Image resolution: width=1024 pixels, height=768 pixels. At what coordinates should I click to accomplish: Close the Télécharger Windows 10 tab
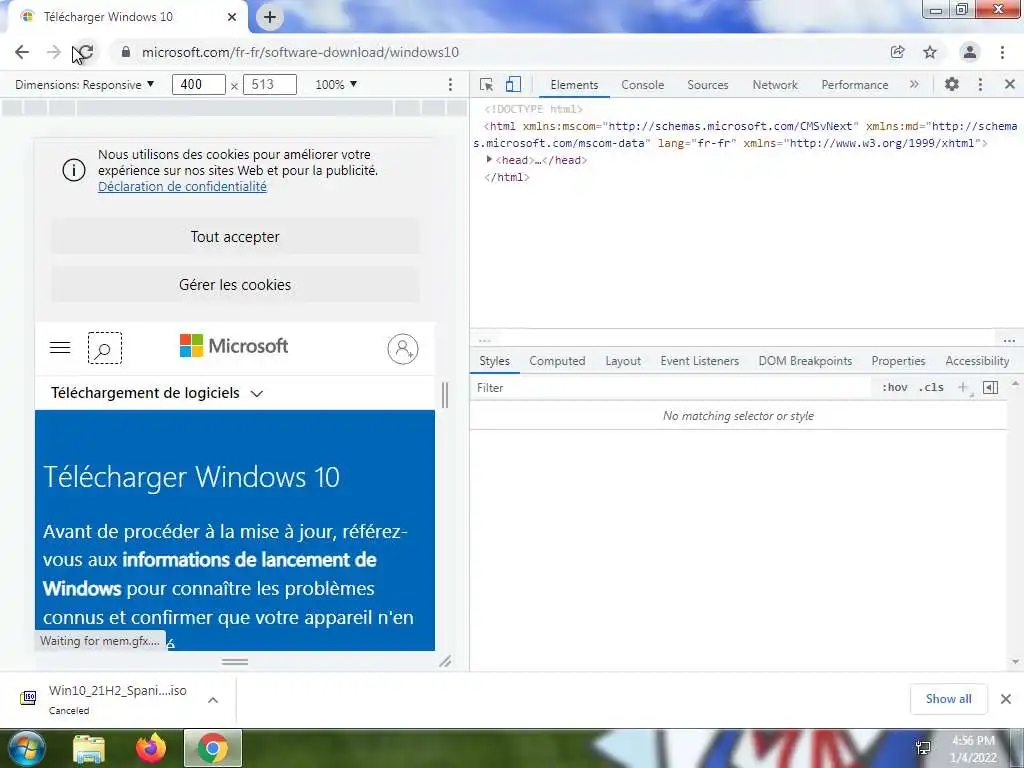[x=232, y=17]
